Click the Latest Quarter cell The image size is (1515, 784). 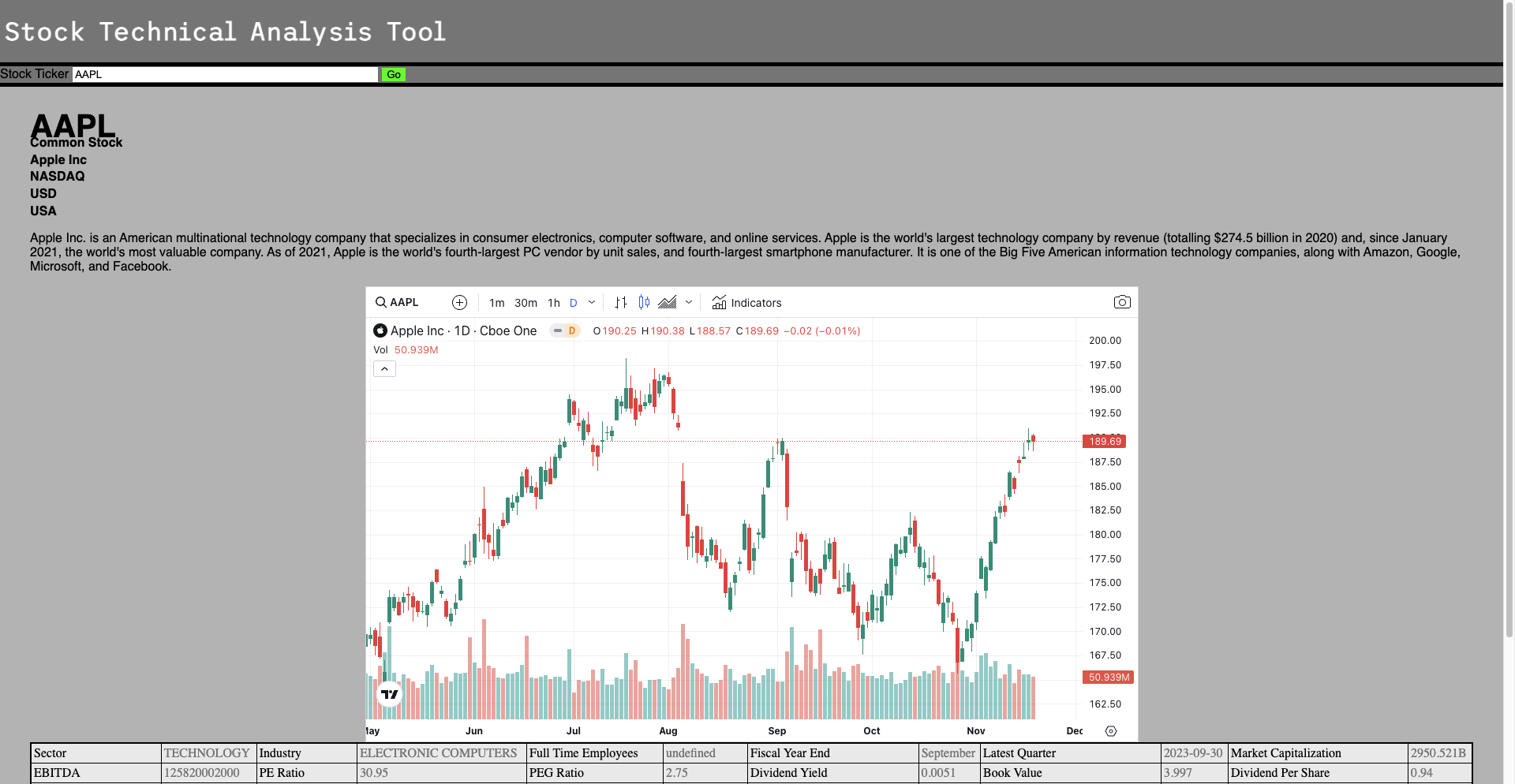pyautogui.click(x=1071, y=753)
